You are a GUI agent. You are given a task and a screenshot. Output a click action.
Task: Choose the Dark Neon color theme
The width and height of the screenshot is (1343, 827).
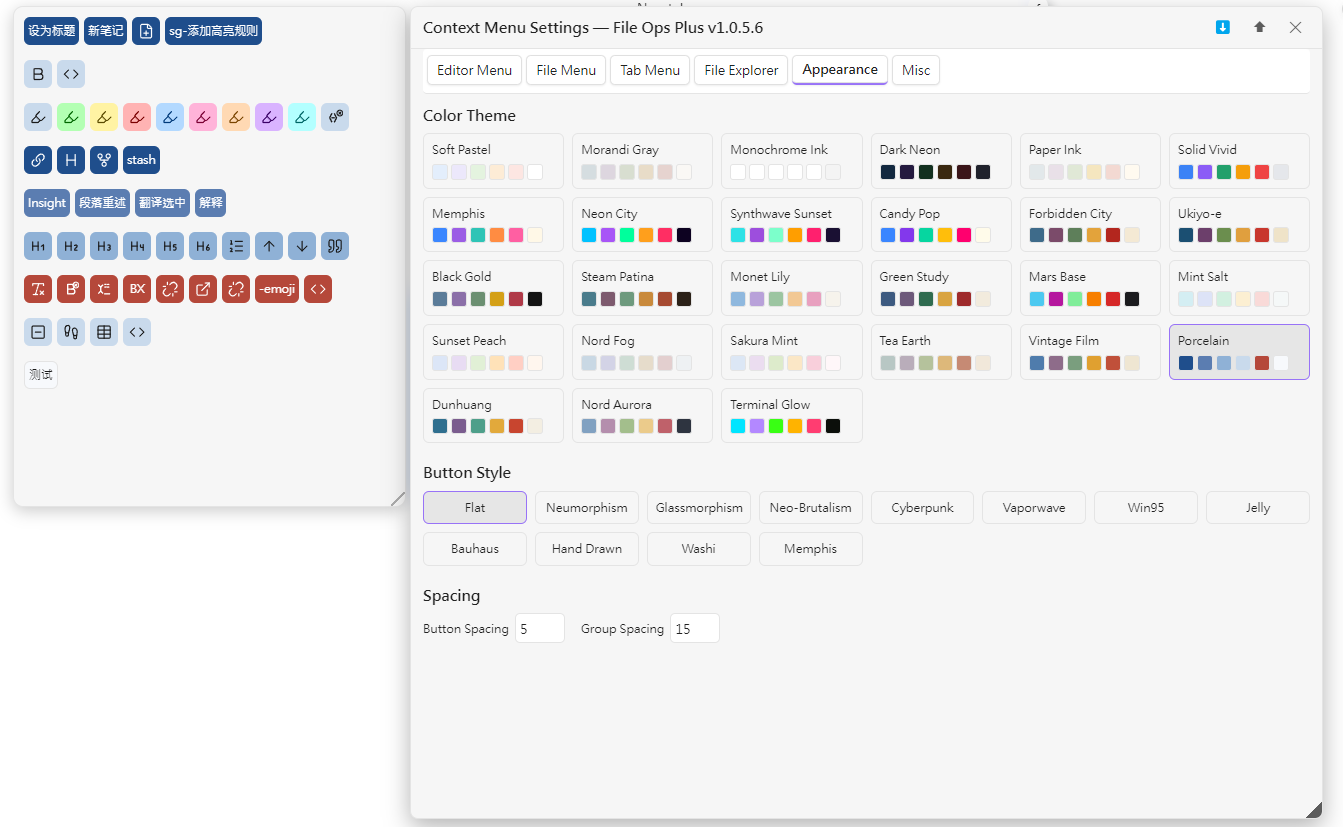[941, 161]
